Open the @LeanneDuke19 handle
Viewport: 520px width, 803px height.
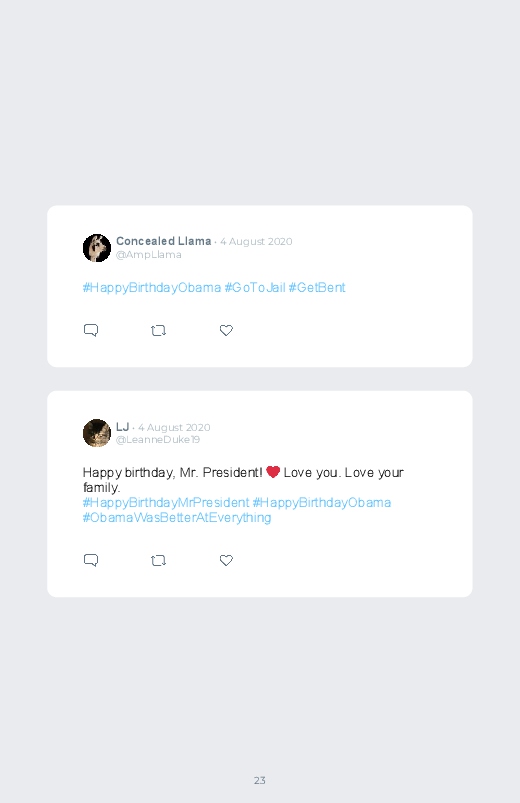click(158, 440)
